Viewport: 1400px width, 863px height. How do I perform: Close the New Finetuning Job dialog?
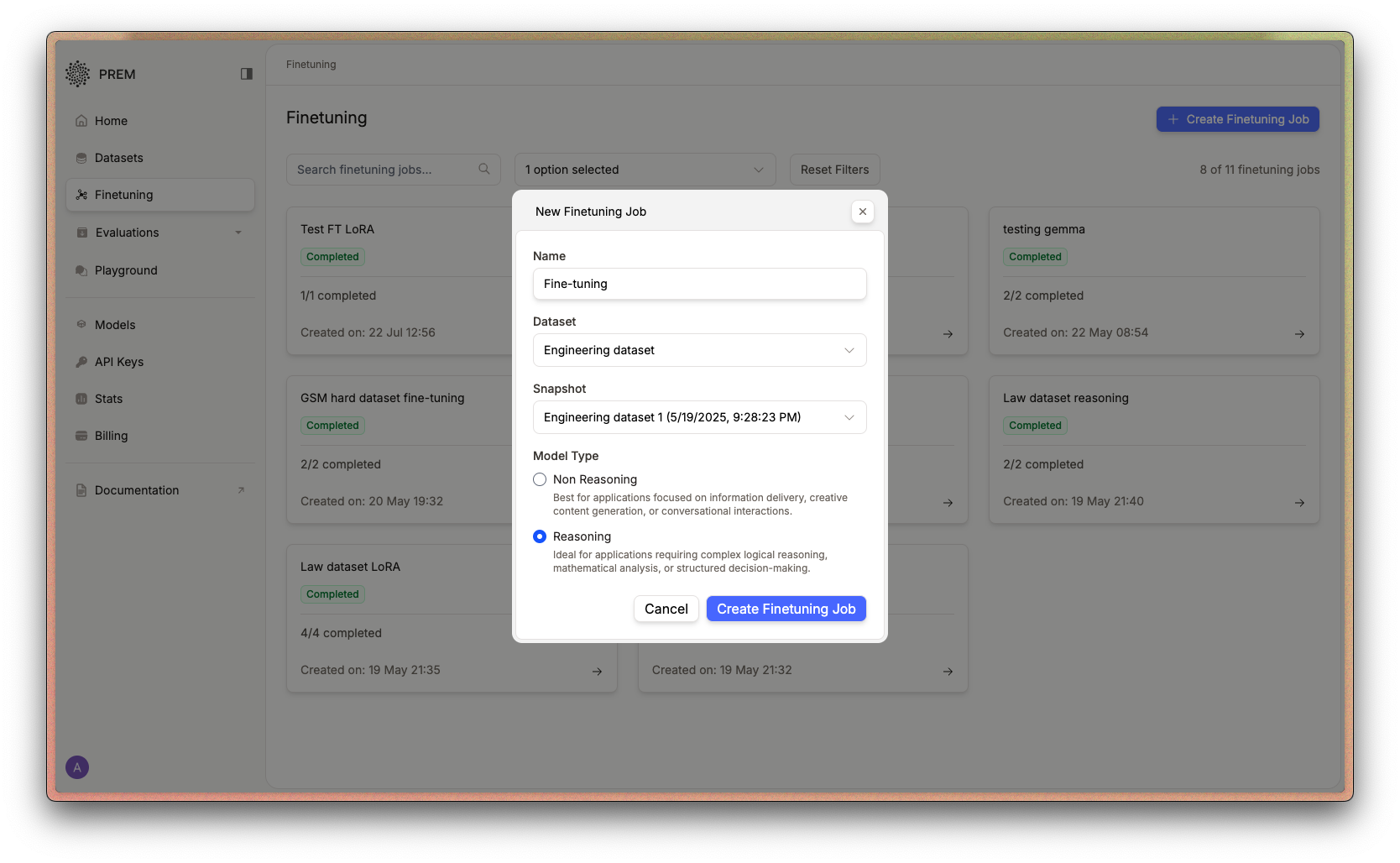863,212
